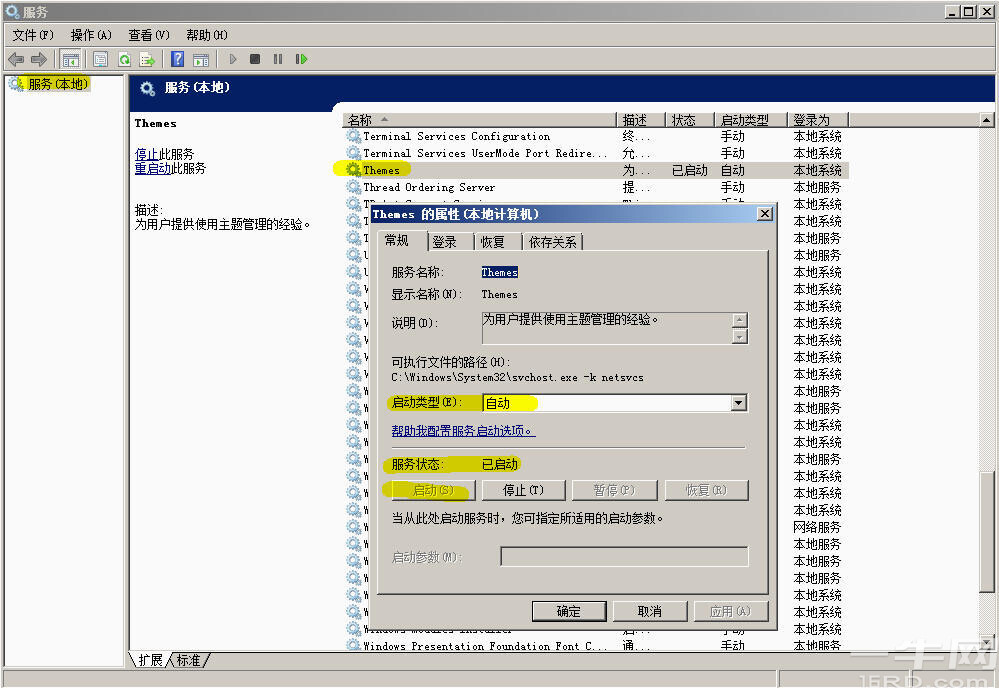Screen dimensions: 999x688
Task: Click the Refresh toolbar icon
Action: [124, 58]
